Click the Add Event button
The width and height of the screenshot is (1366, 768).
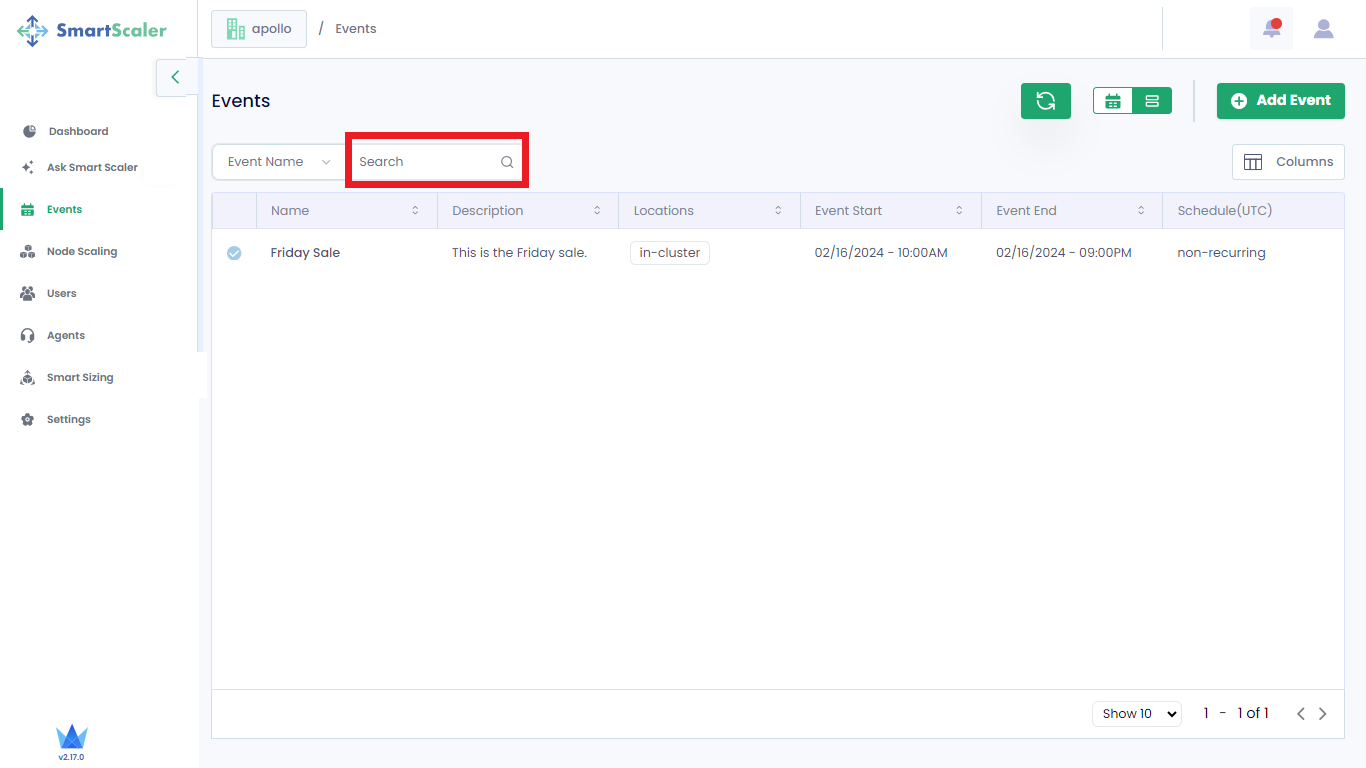coord(1280,101)
